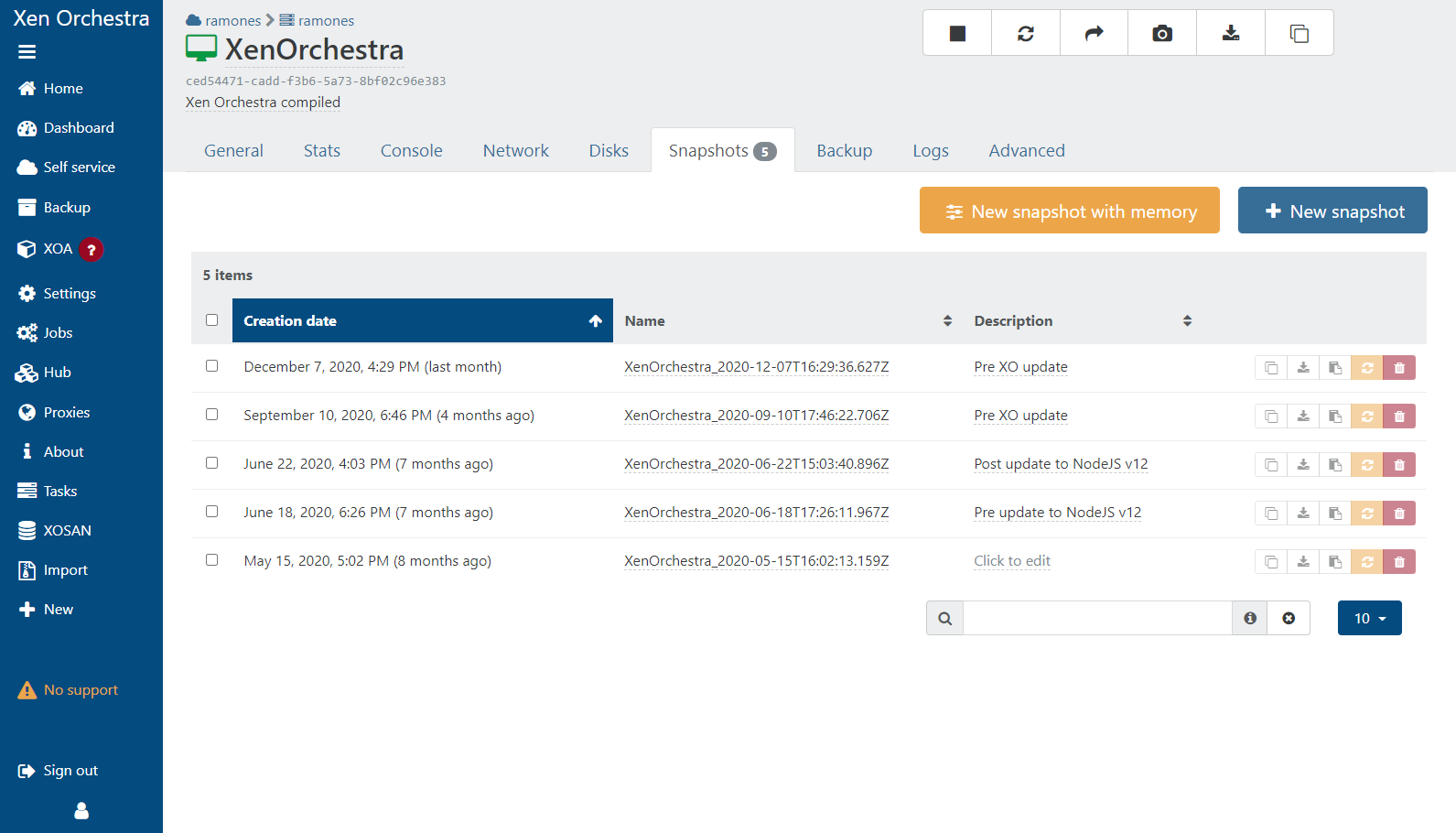Open the No support warning link

point(68,690)
